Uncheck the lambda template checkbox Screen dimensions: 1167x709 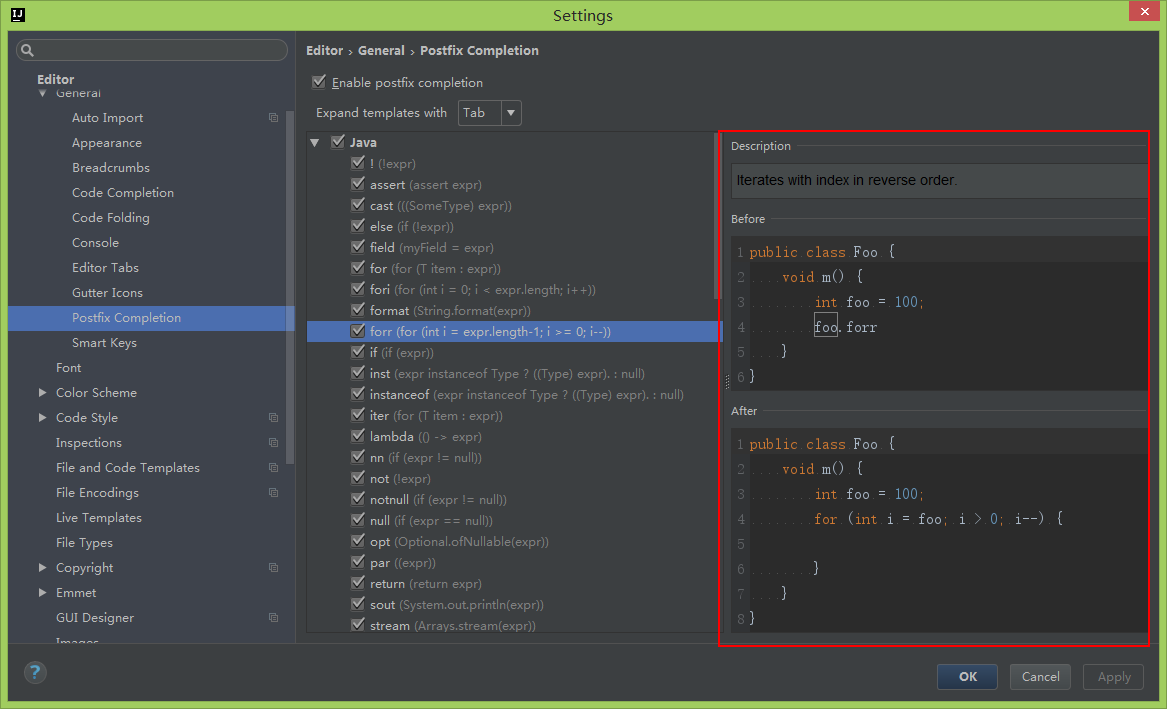coord(358,436)
